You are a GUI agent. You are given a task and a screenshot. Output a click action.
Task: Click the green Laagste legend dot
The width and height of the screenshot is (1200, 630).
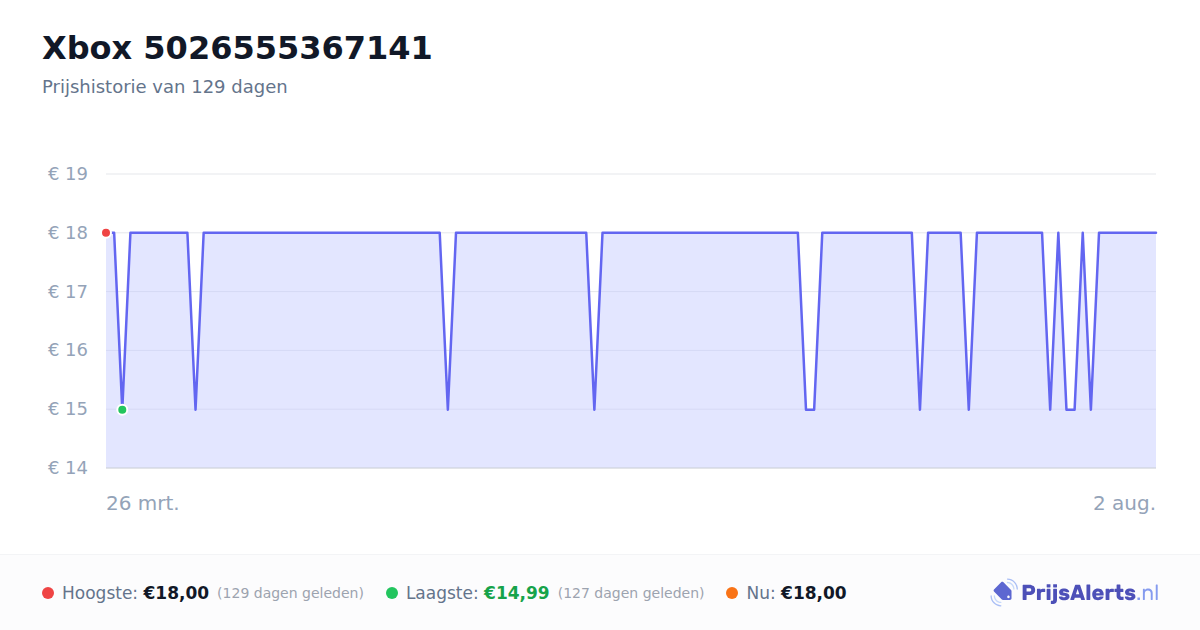392,593
